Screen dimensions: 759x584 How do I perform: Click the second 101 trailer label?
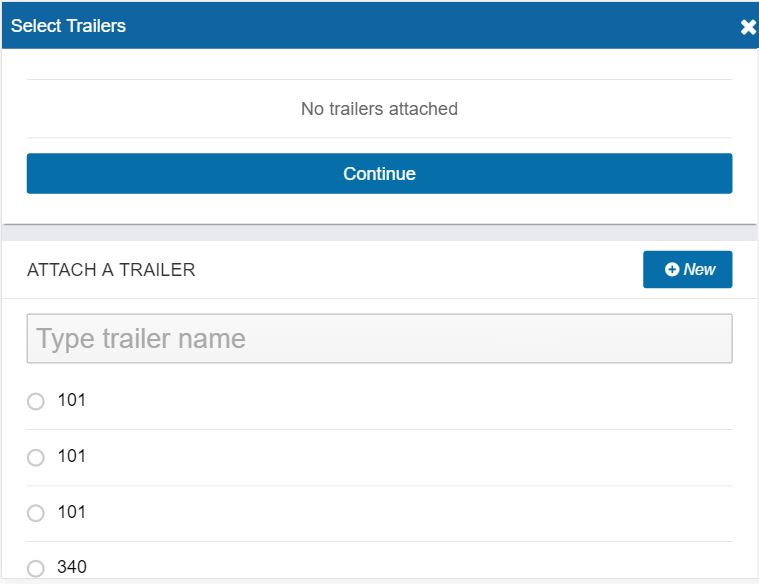pos(72,456)
